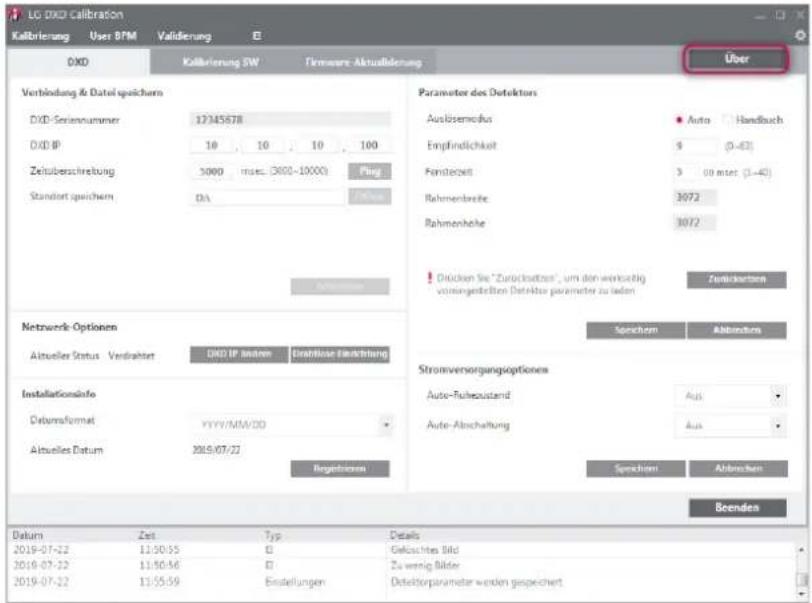Click the Zeitüberschreitung value field

(x=212, y=171)
